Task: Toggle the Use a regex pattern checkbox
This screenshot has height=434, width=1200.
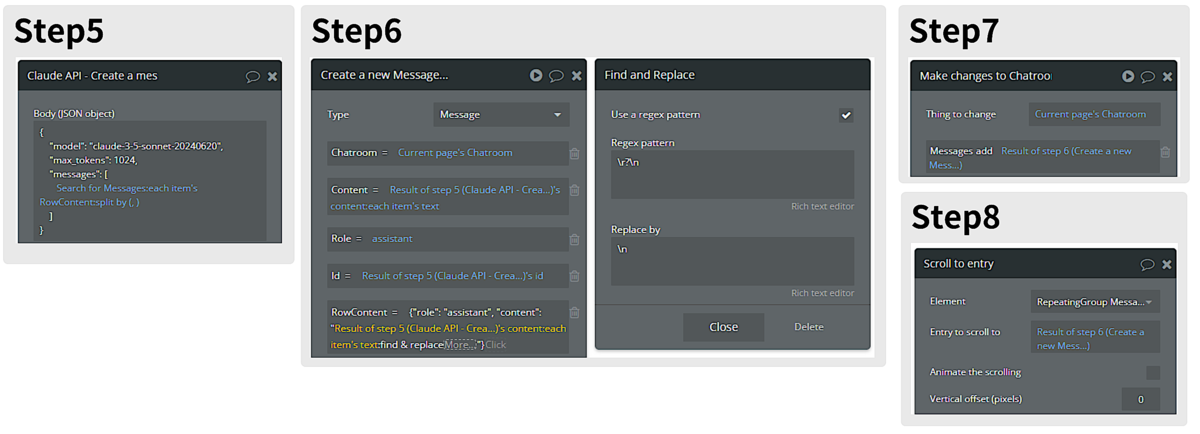Action: [x=846, y=115]
